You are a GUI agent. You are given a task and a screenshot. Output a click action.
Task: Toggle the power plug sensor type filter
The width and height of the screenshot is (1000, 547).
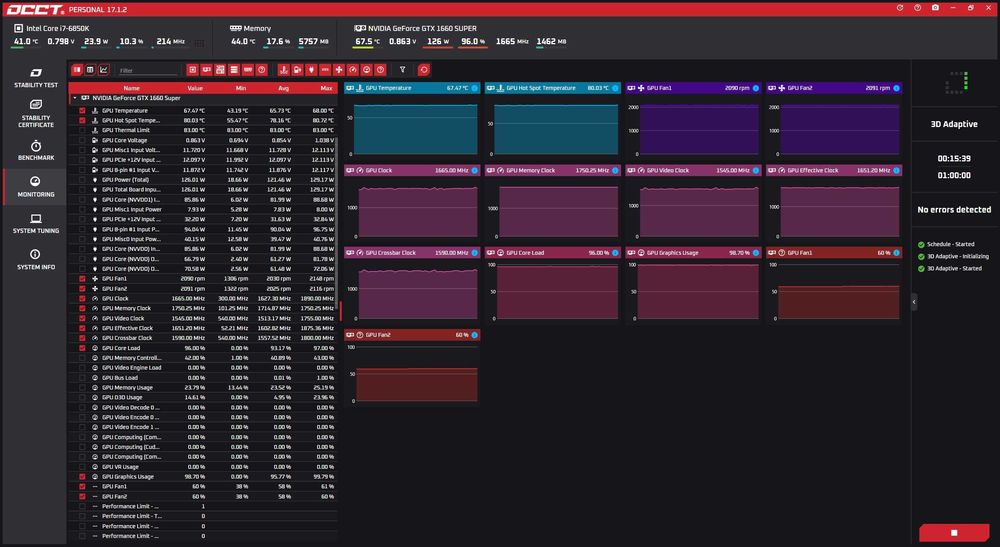(311, 69)
